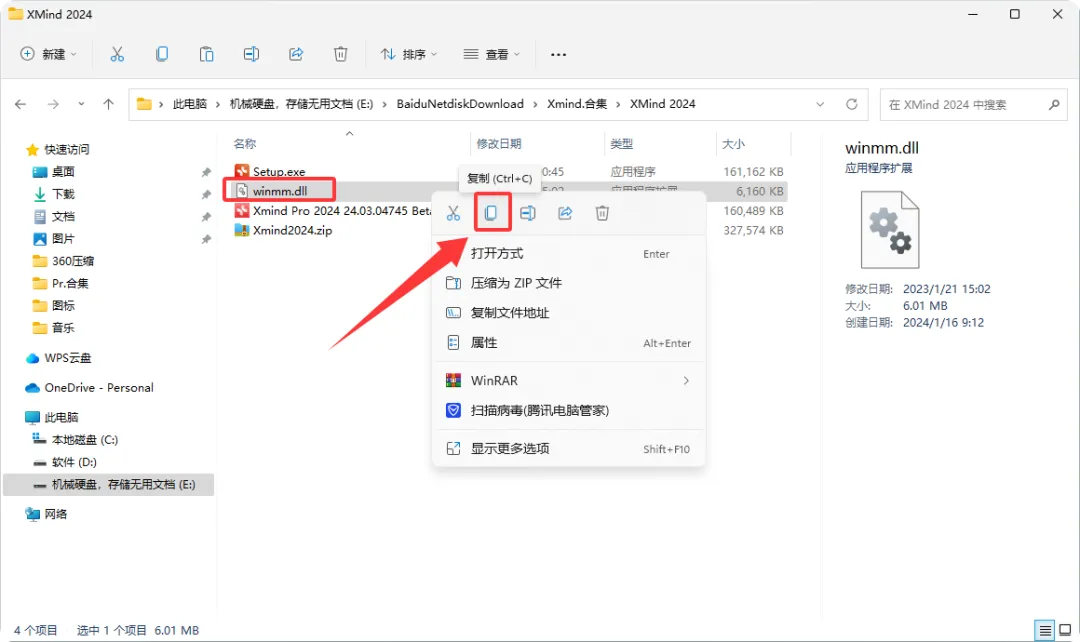Open the three-dot more options menu
This screenshot has width=1080, height=642.
559,54
